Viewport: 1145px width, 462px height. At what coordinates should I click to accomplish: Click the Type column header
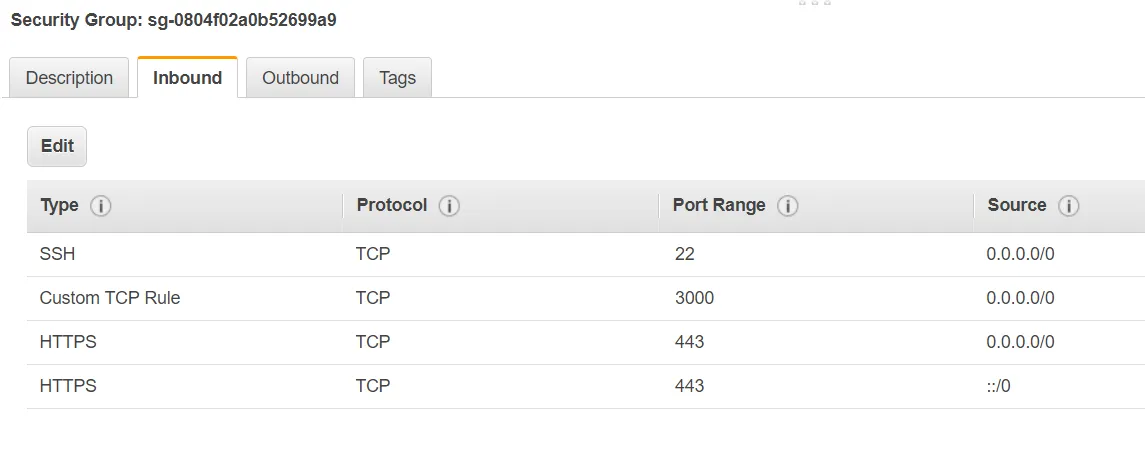(x=59, y=205)
